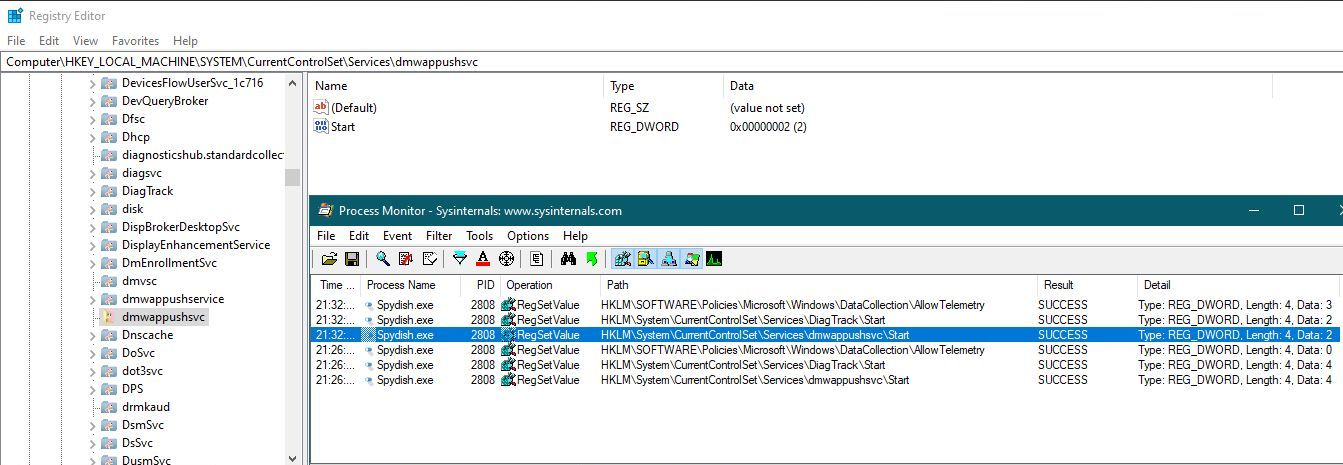Expand the dmwappushservice key
Screen dimensions: 1343x465
coord(92,299)
